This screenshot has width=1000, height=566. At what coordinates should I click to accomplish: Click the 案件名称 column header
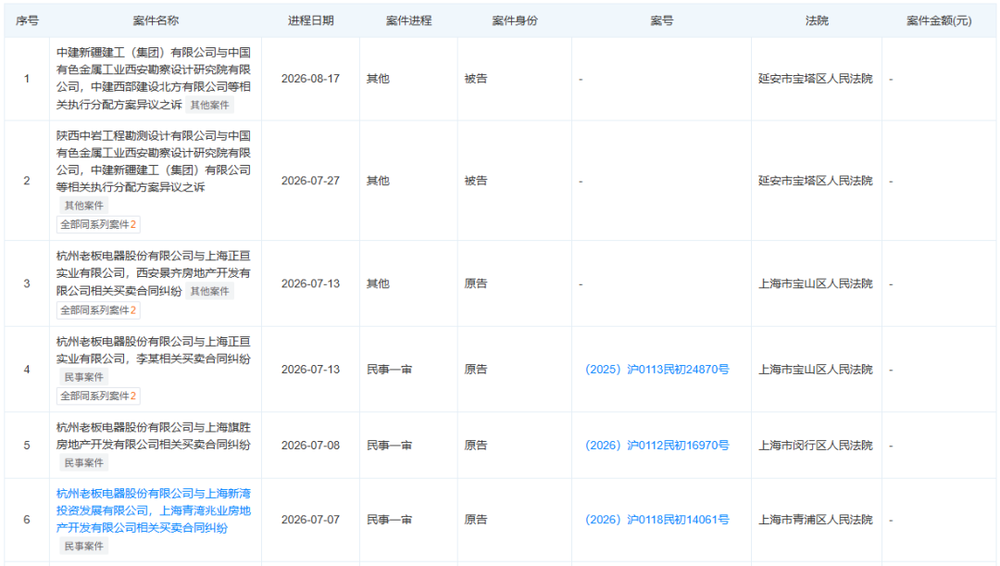click(x=156, y=20)
